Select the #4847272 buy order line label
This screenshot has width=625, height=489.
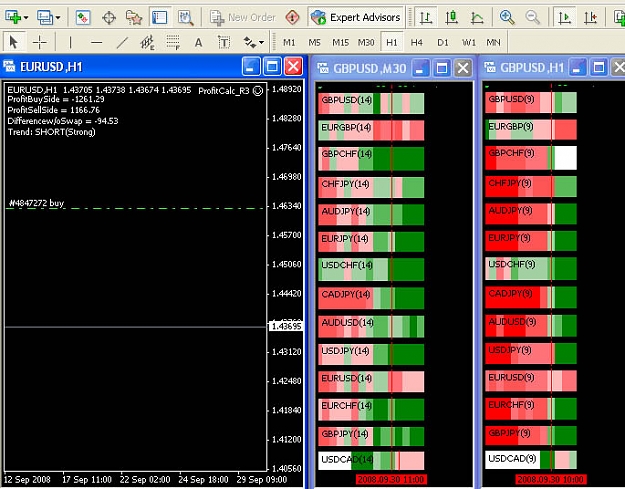pos(36,203)
